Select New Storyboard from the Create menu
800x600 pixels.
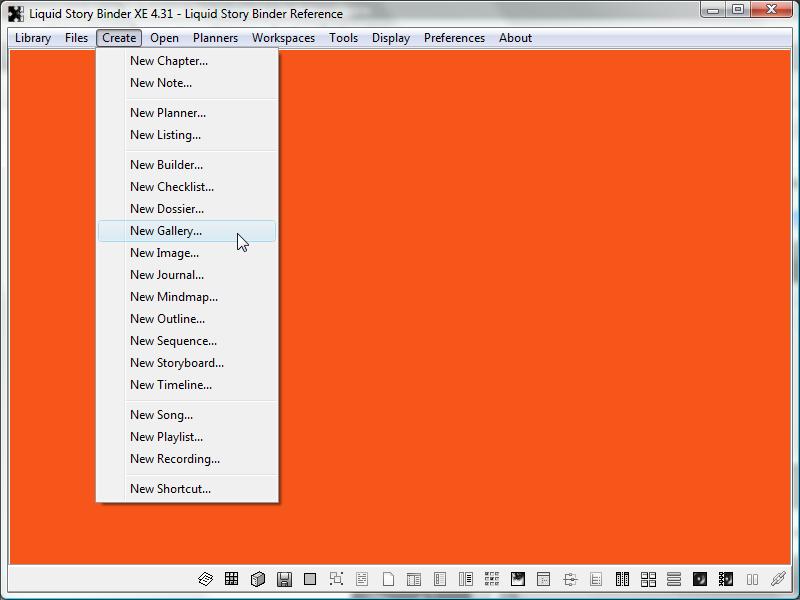tap(177, 363)
